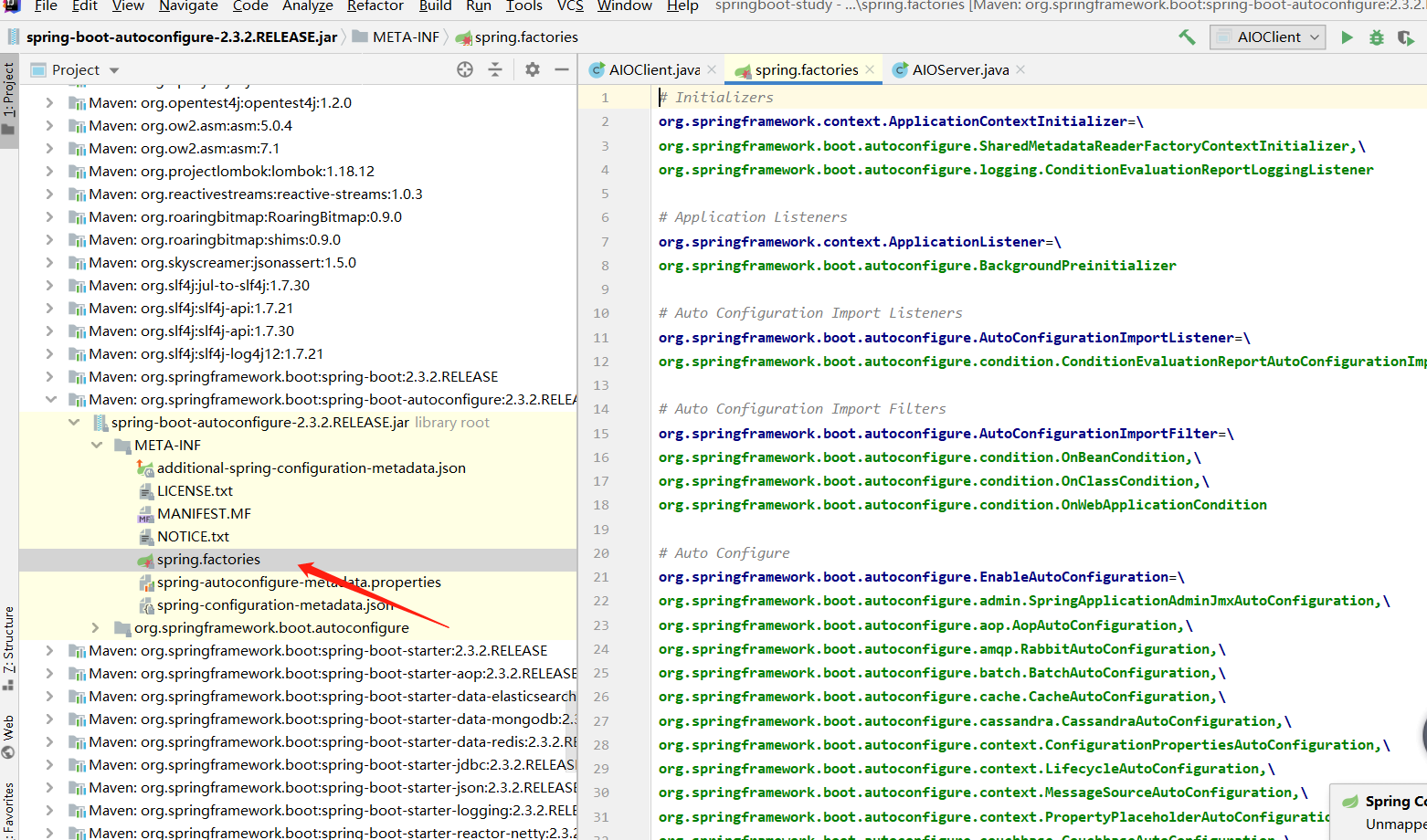1427x840 pixels.
Task: Open AIOClient run configuration dropdown
Action: (1268, 37)
